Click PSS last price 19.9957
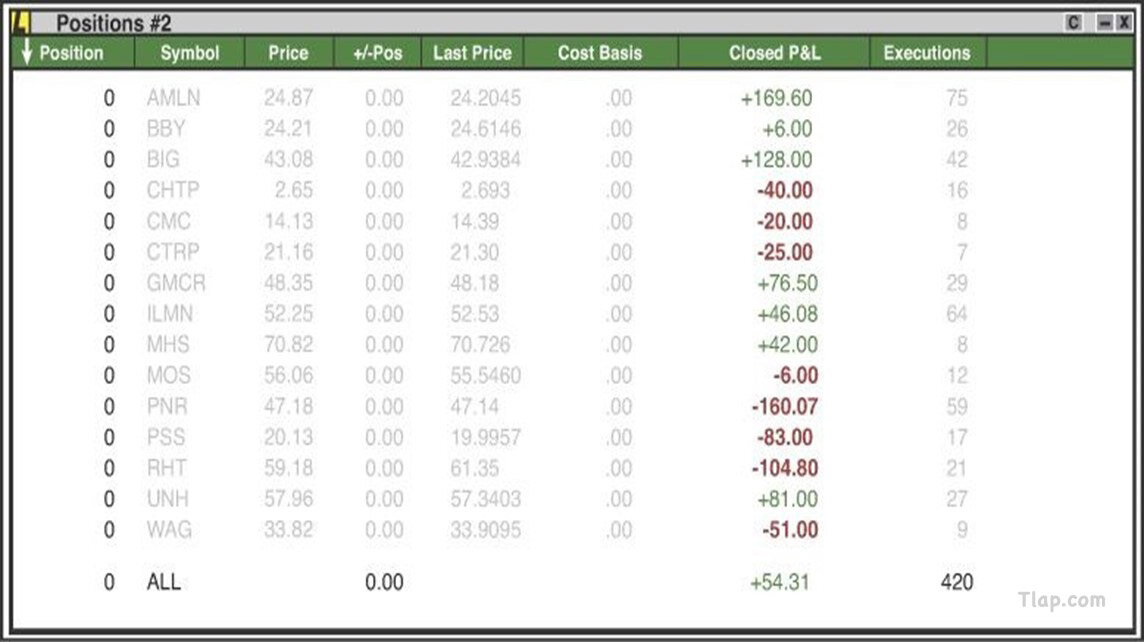Screen dimensions: 1144x642 click(485, 437)
